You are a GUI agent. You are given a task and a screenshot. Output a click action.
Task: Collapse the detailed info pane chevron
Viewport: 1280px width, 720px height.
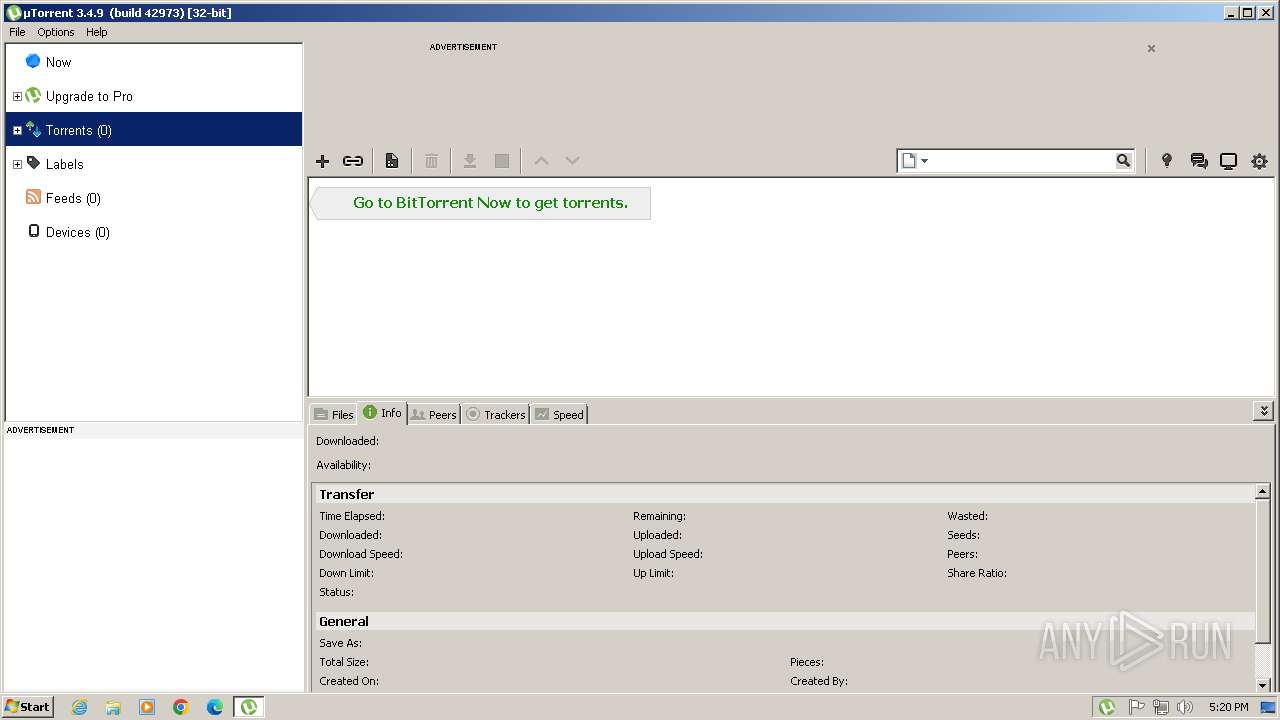click(x=1264, y=411)
